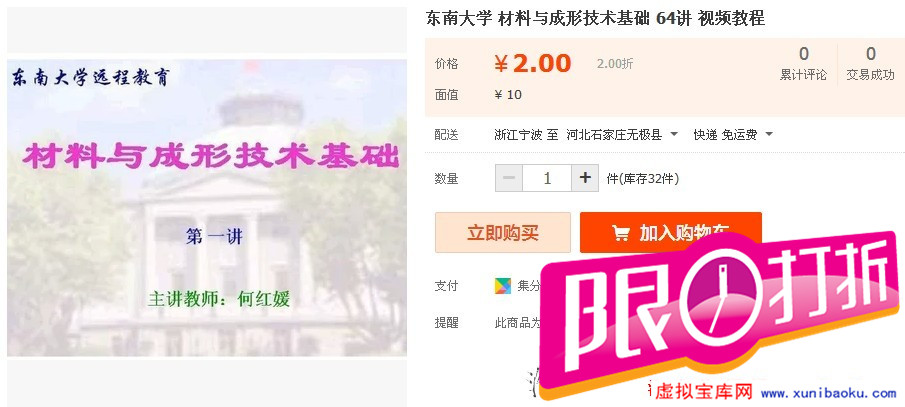Click the 虚拟宝库网 watermark text
This screenshot has height=407, width=905.
704,393
